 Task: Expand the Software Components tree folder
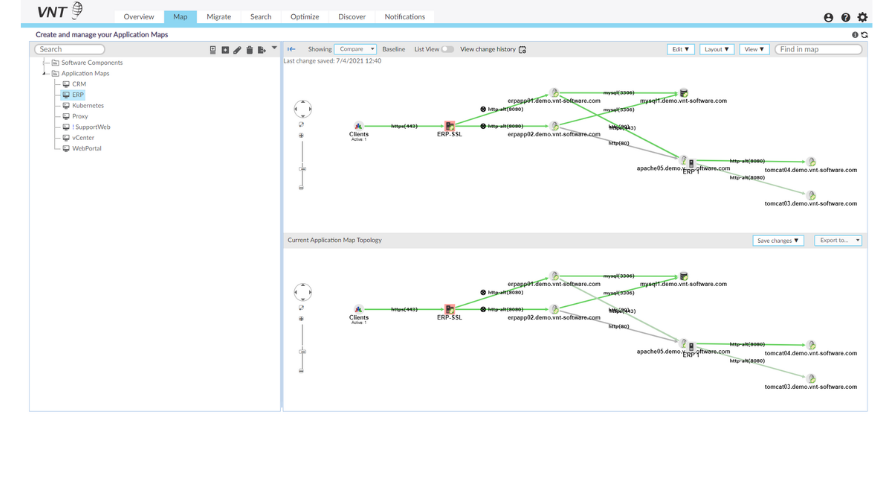44,62
